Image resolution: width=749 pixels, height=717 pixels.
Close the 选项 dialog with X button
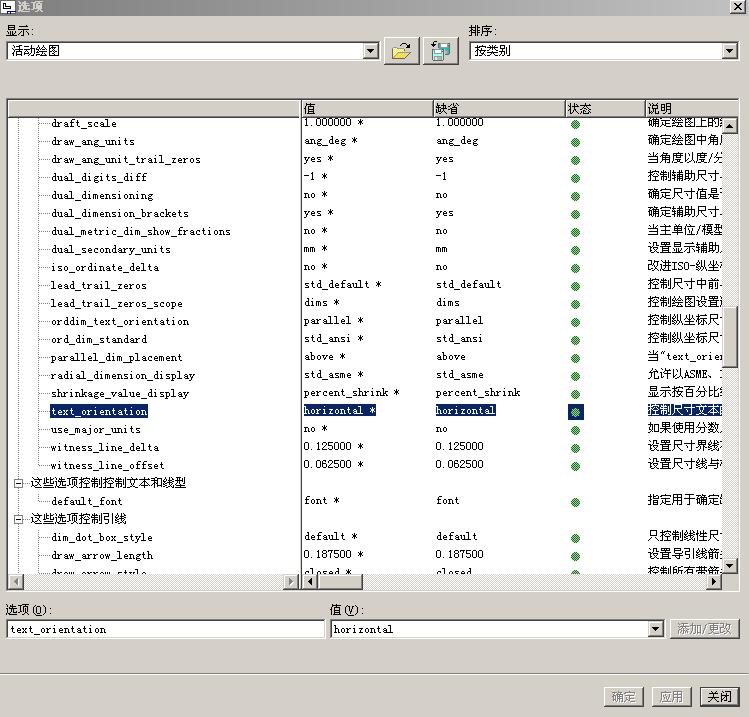738,6
